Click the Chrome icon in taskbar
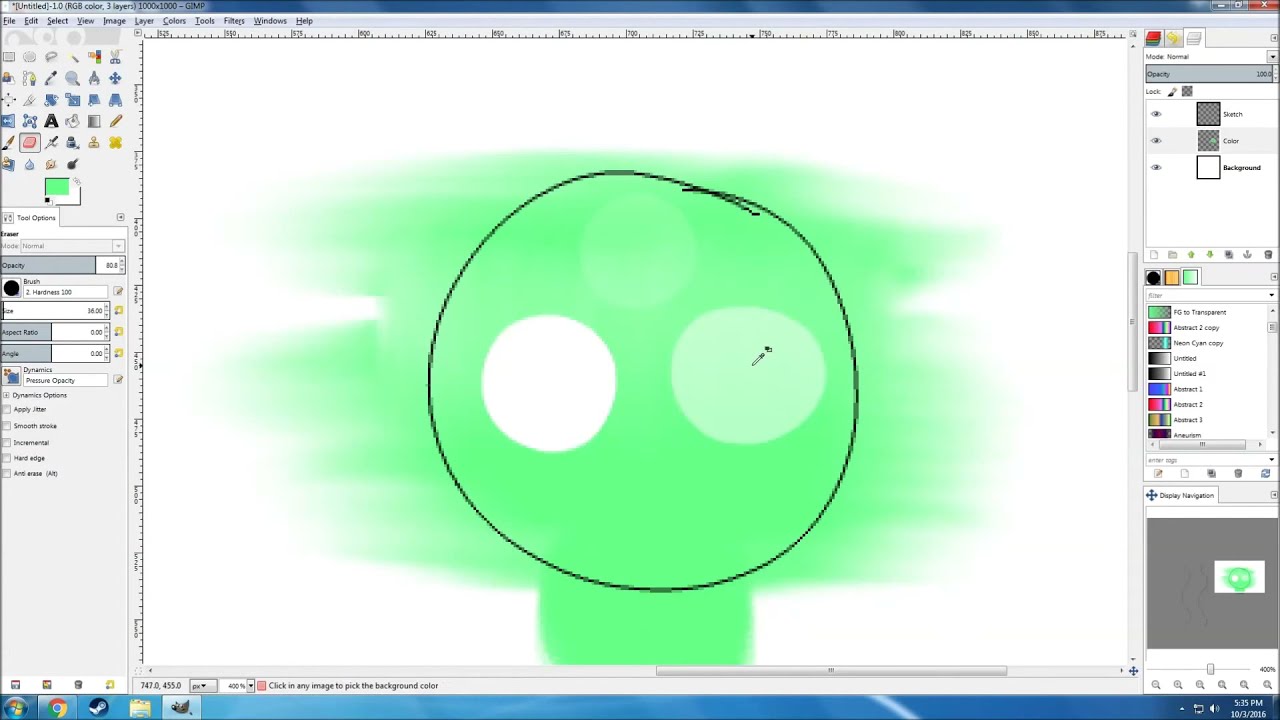 click(57, 708)
